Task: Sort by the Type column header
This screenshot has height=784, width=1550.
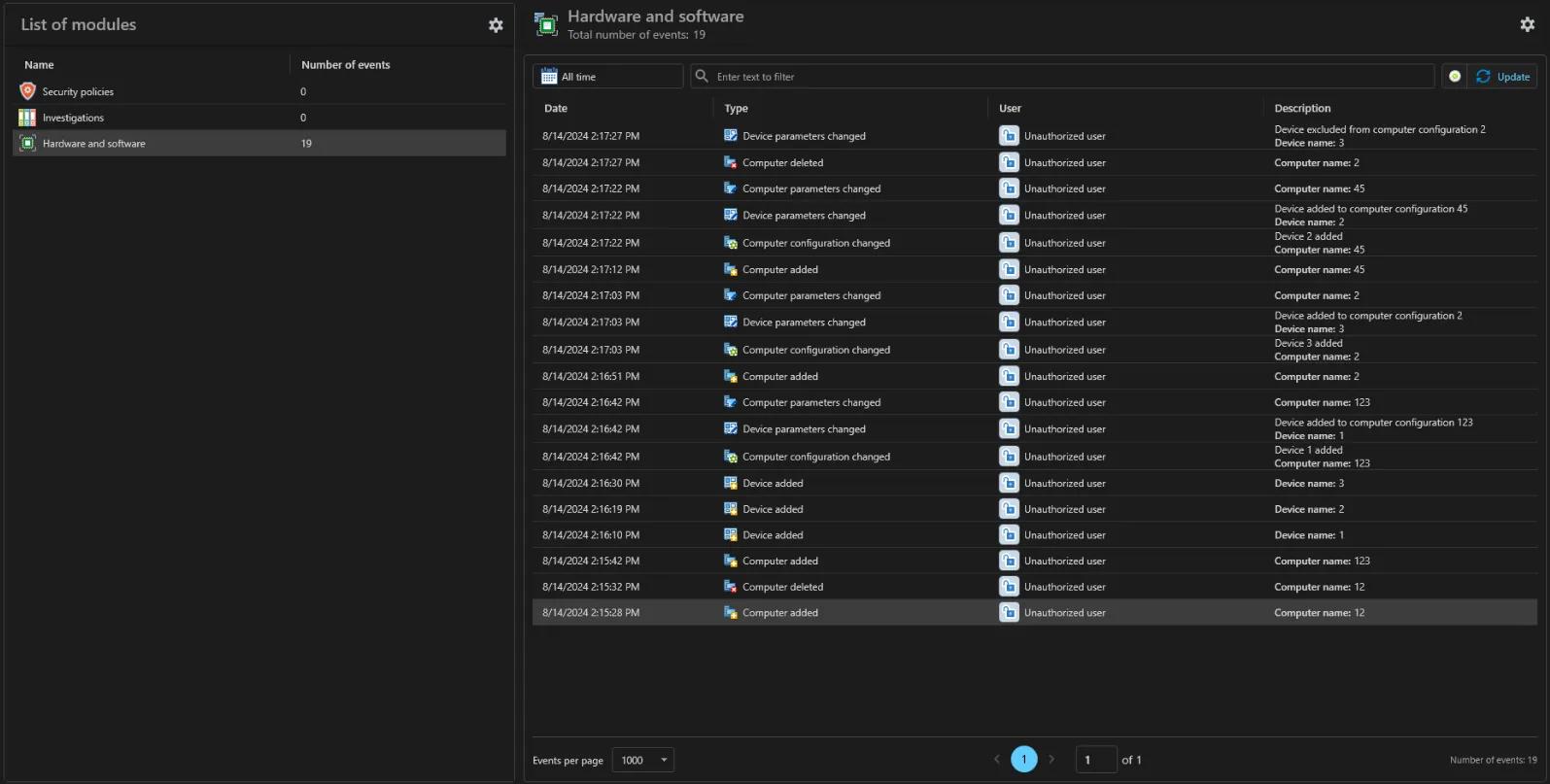Action: click(x=737, y=108)
